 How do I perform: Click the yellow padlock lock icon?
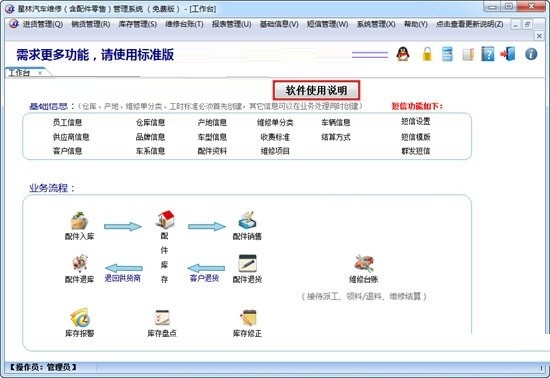(427, 54)
